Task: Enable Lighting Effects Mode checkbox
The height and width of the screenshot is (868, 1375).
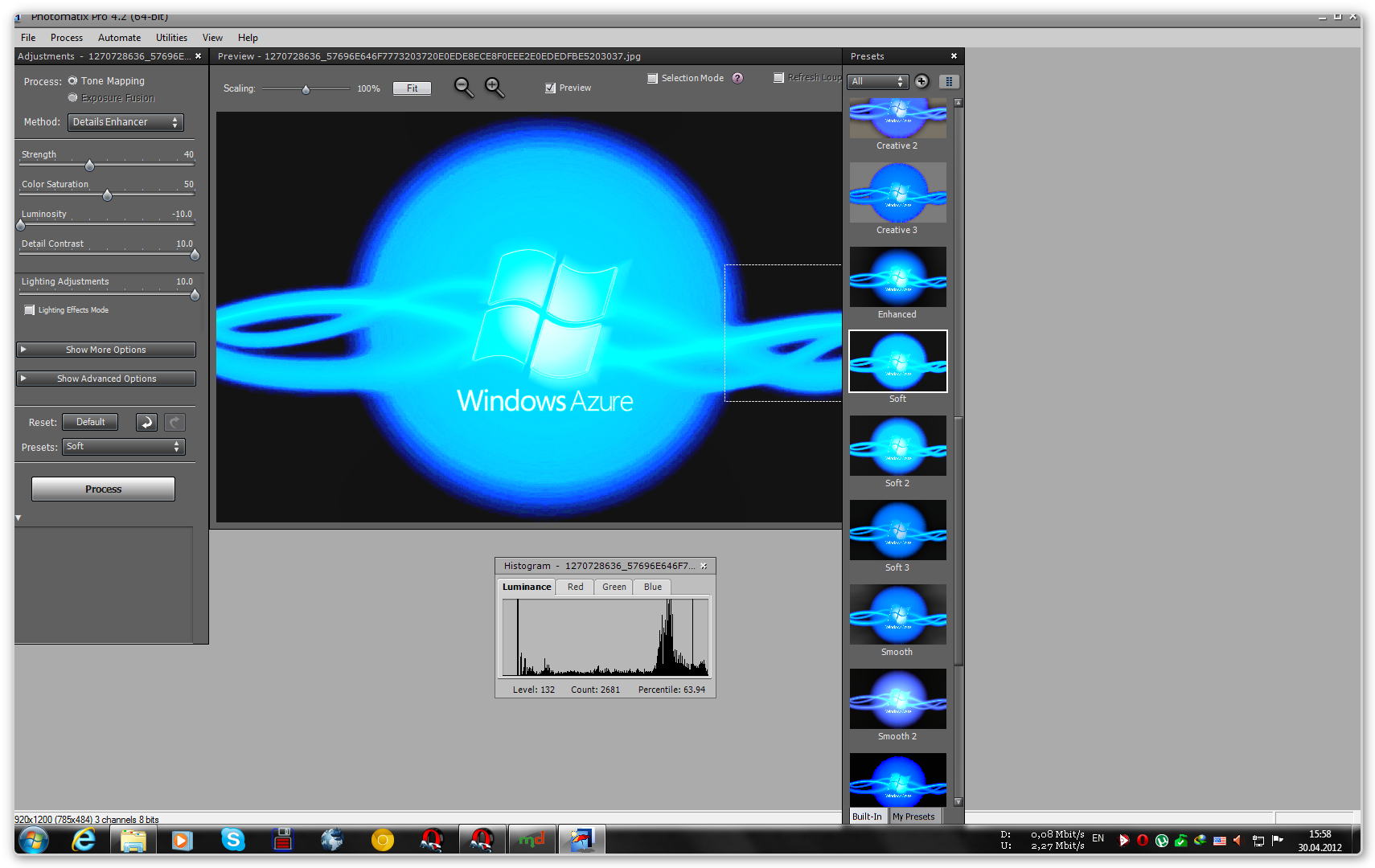Action: coord(30,310)
